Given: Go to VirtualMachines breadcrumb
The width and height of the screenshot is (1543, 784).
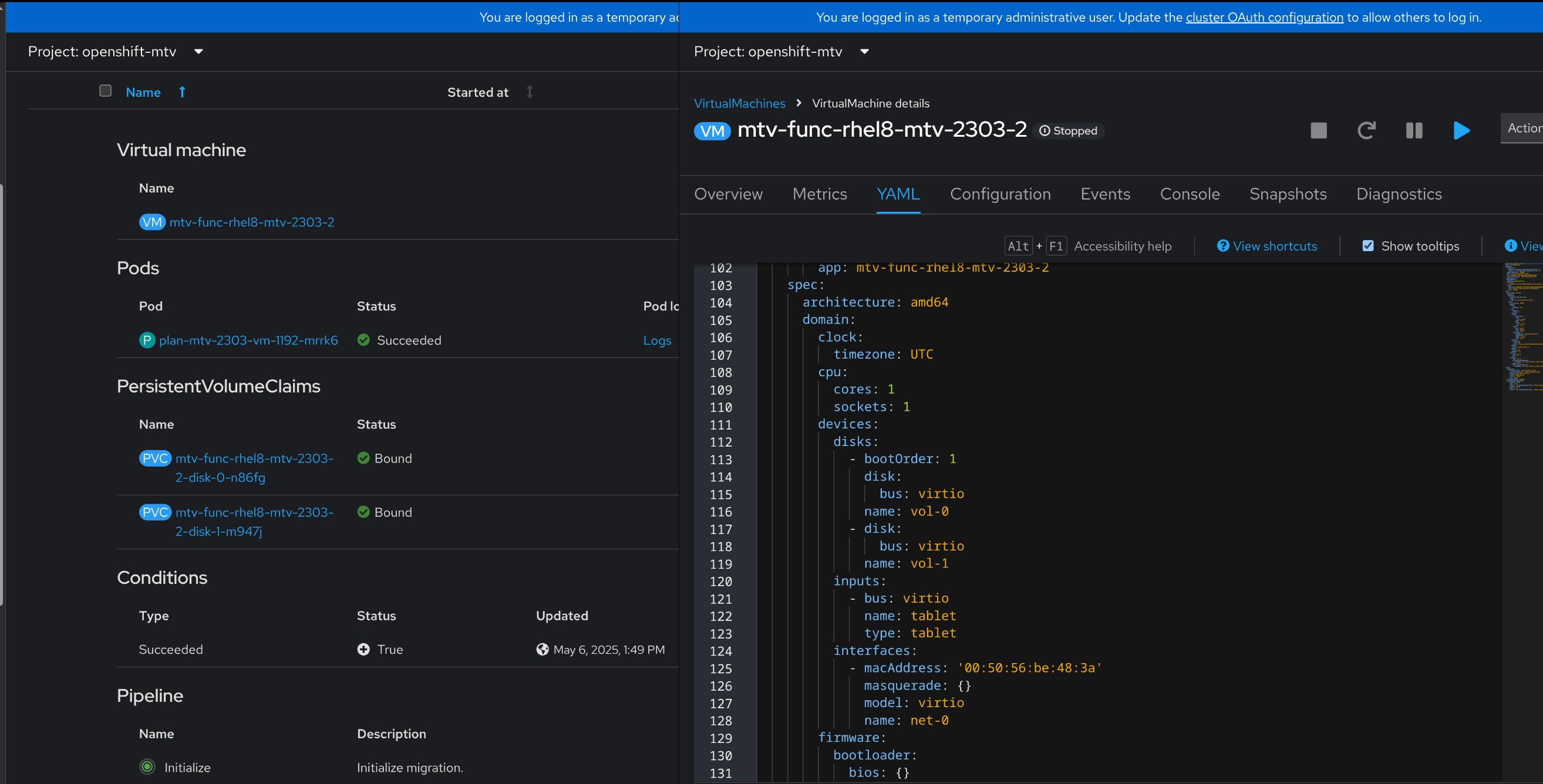Looking at the screenshot, I should tap(739, 103).
